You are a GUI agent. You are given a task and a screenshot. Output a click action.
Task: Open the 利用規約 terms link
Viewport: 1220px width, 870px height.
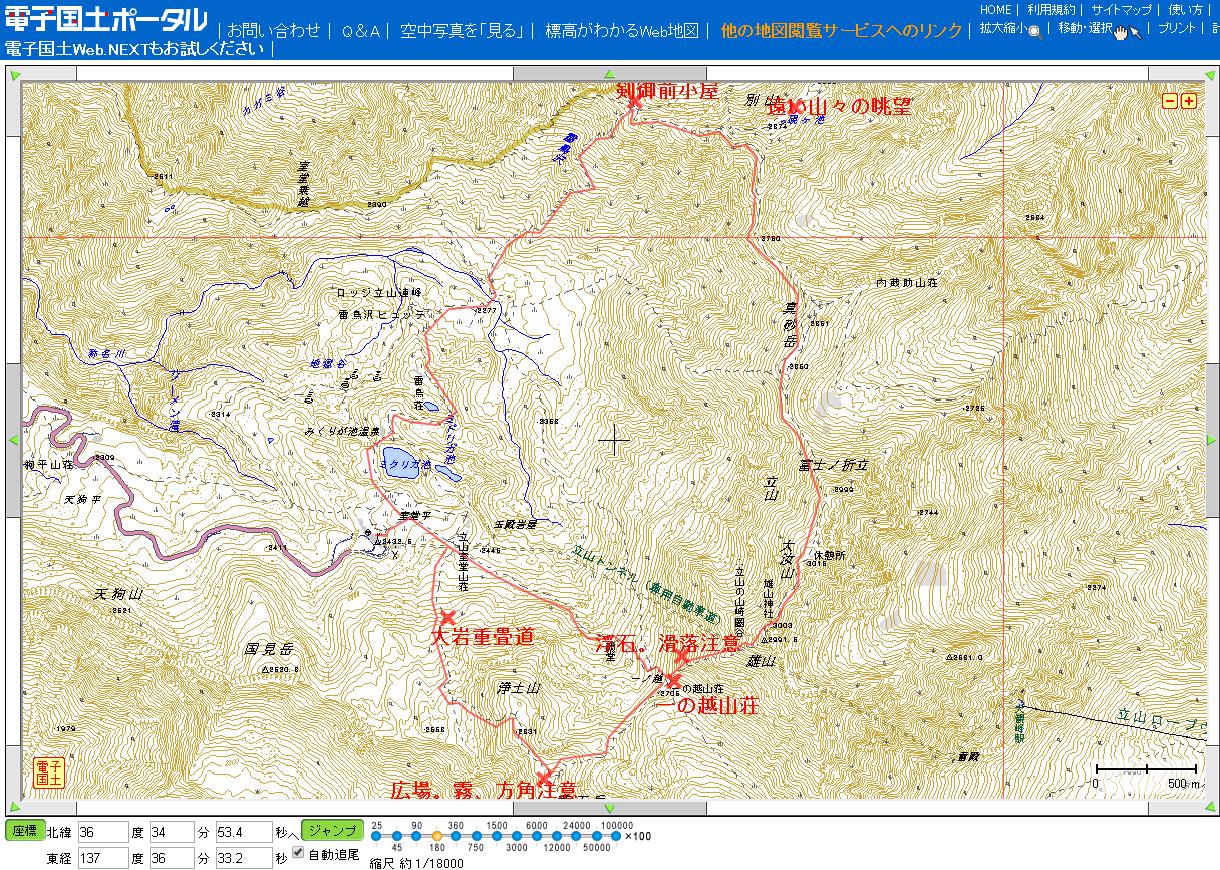tap(1050, 10)
